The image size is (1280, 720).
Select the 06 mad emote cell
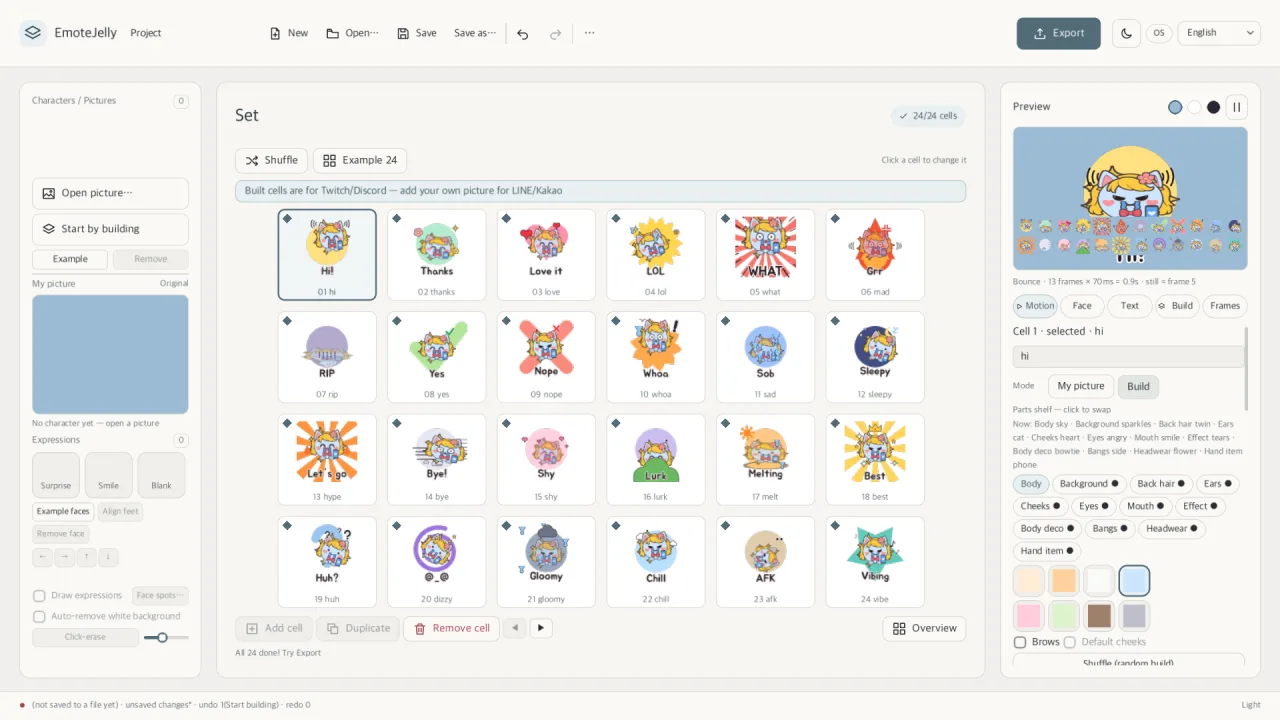click(875, 255)
